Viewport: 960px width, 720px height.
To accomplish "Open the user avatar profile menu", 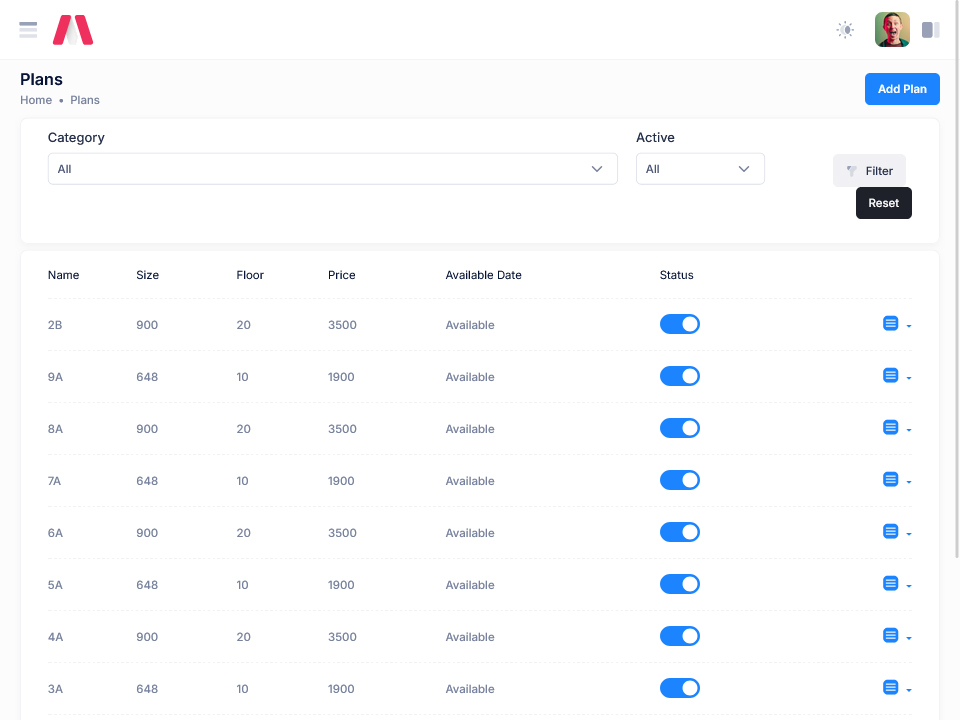I will click(x=892, y=30).
